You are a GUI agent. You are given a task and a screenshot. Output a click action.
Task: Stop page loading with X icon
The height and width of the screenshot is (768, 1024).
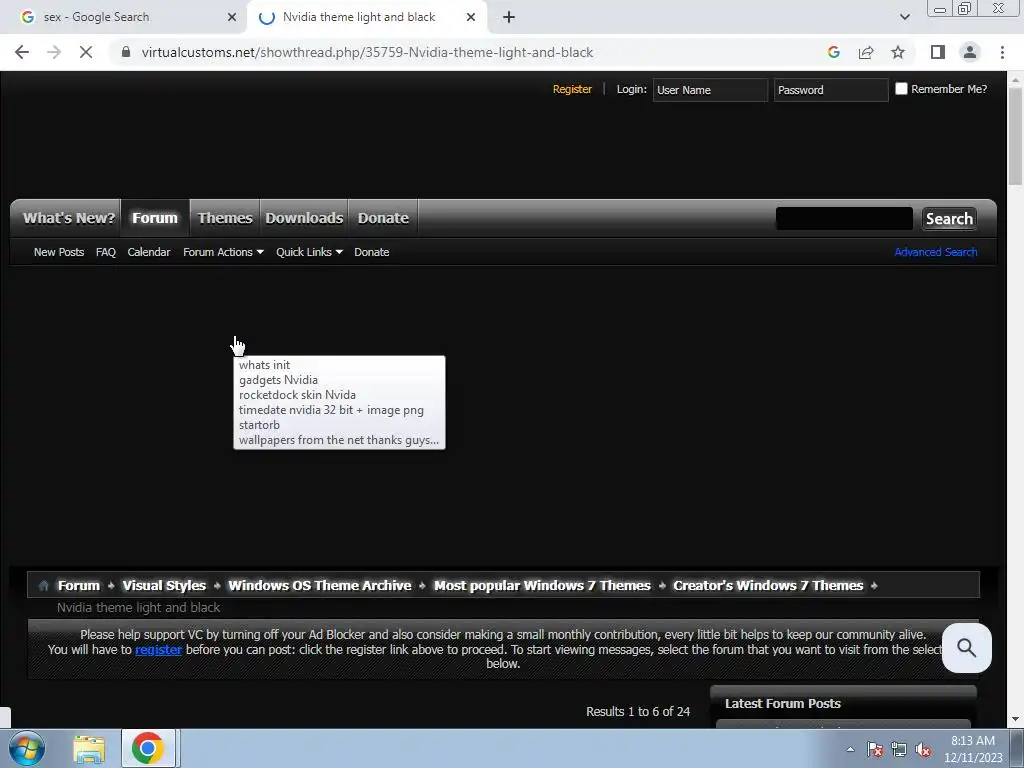[86, 52]
